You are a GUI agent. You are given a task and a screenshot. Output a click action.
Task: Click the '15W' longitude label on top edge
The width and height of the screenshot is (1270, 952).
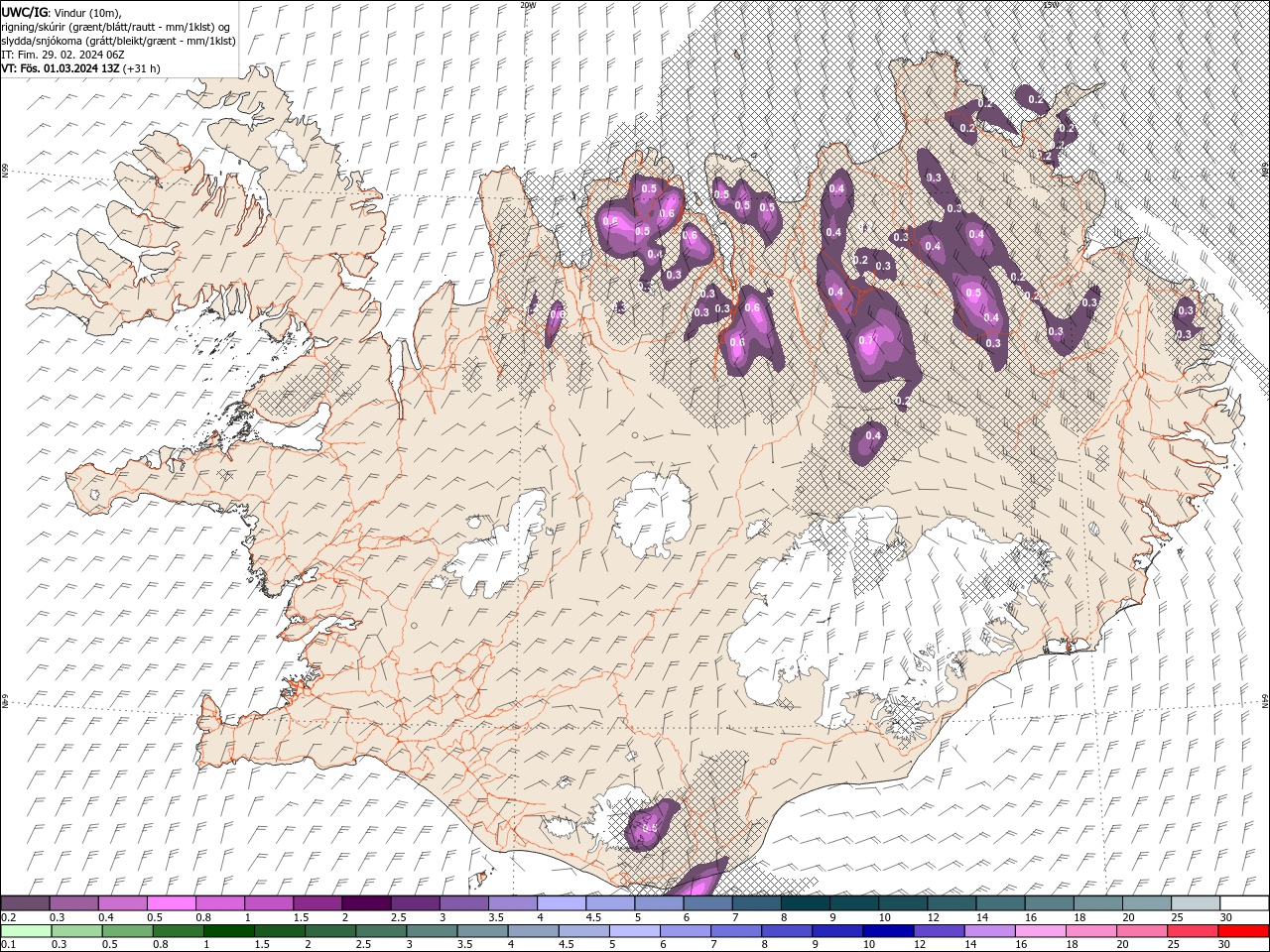[1050, 4]
